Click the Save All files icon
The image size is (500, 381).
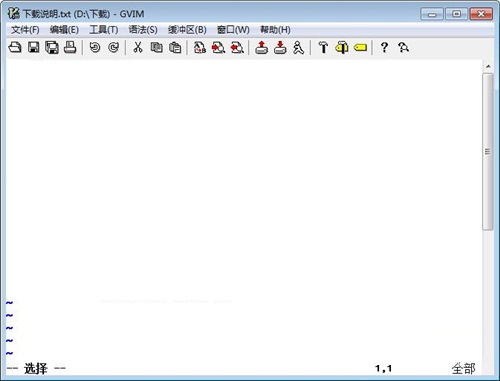[x=52, y=48]
